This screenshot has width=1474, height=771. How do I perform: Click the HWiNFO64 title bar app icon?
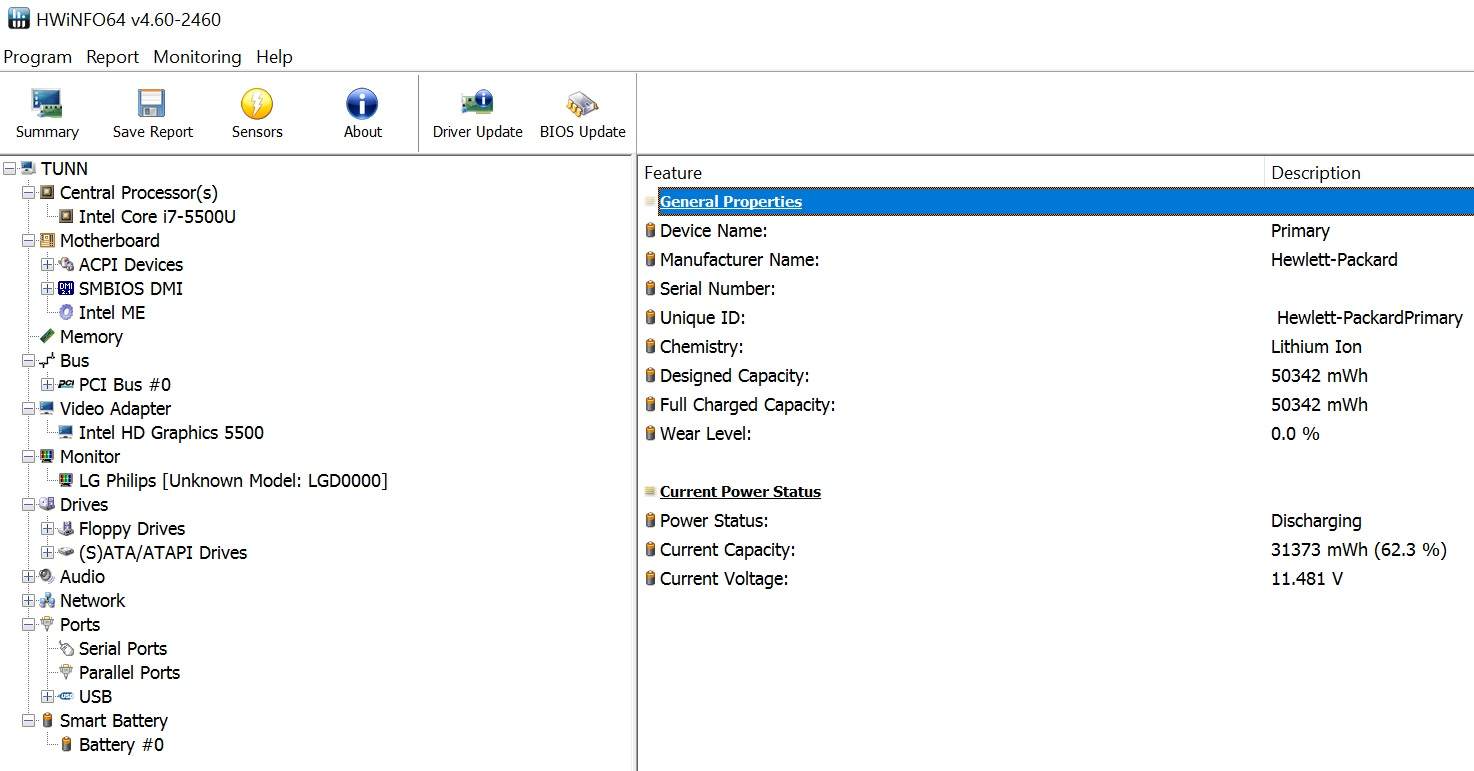(19, 19)
